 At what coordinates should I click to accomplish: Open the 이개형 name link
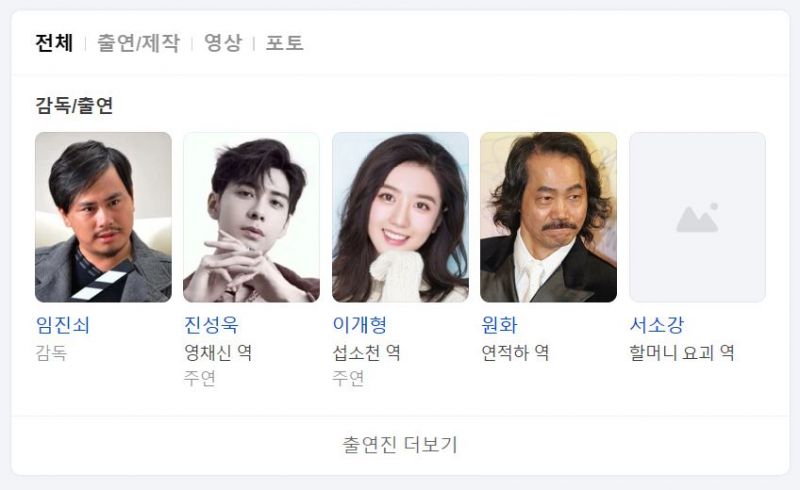click(x=360, y=325)
